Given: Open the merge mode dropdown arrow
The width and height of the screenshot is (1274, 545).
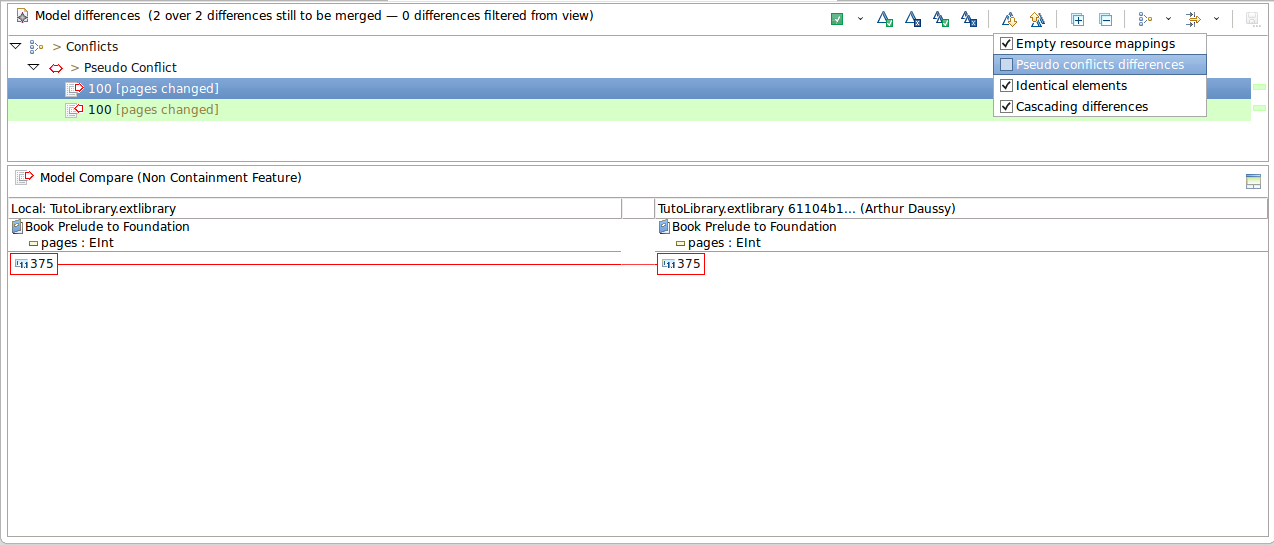Looking at the screenshot, I should pos(860,19).
